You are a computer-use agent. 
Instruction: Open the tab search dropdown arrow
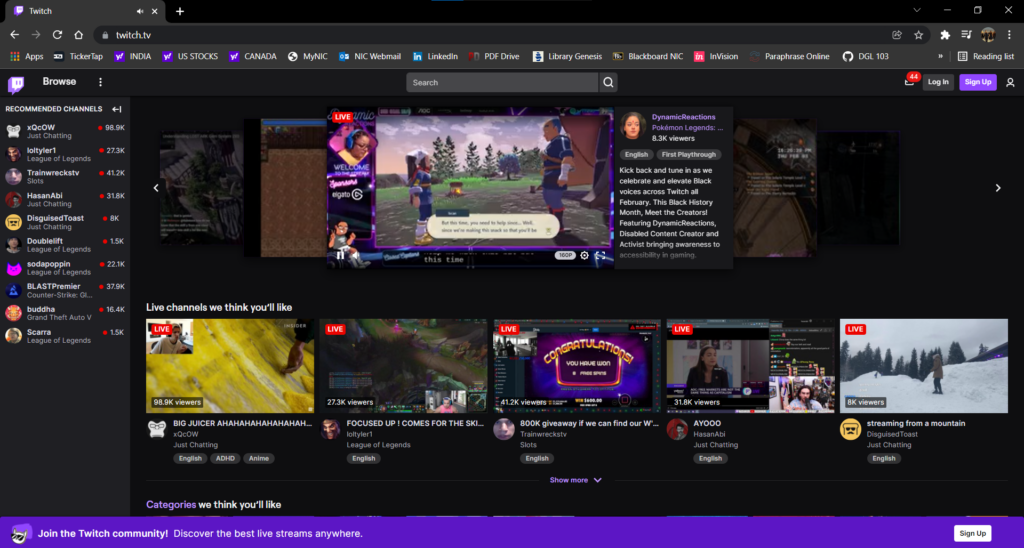(917, 10)
